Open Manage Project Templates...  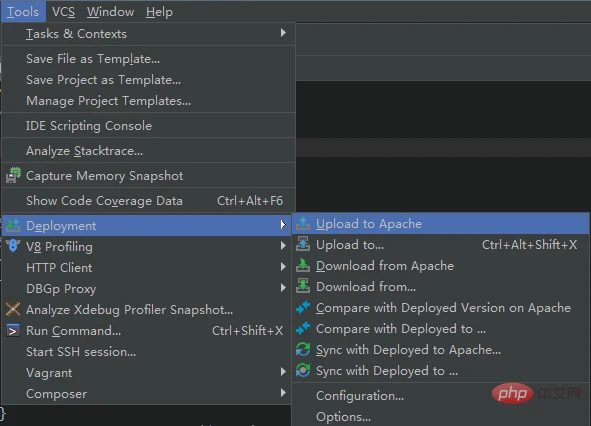(148, 101)
